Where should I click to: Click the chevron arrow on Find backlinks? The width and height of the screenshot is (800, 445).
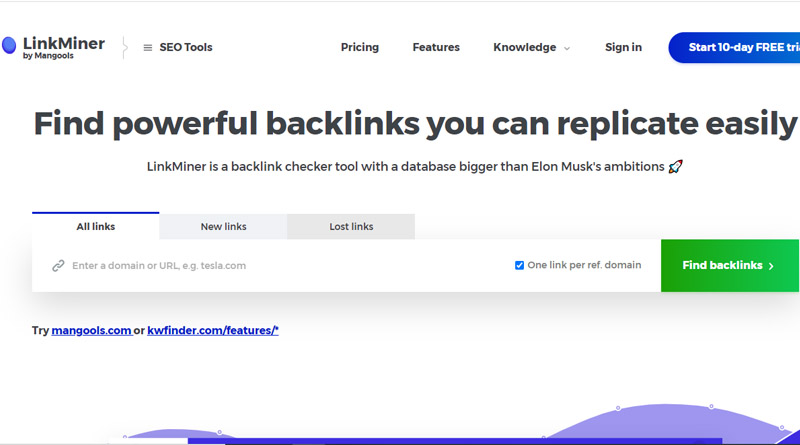tap(771, 266)
